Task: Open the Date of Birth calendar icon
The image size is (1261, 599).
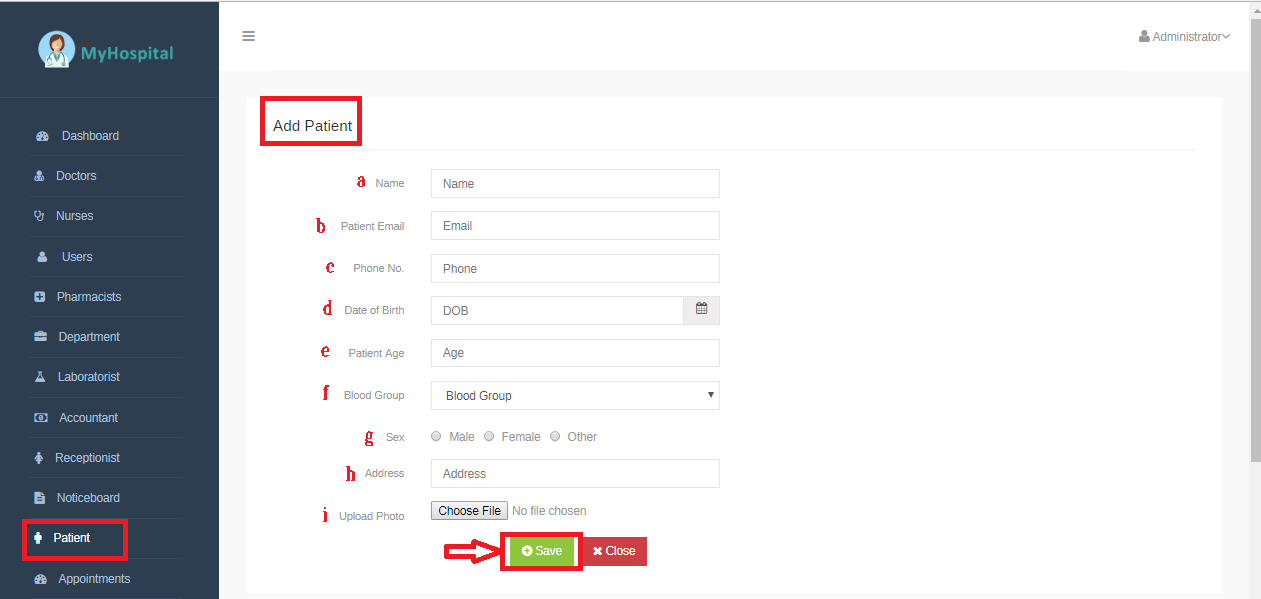Action: 701,310
